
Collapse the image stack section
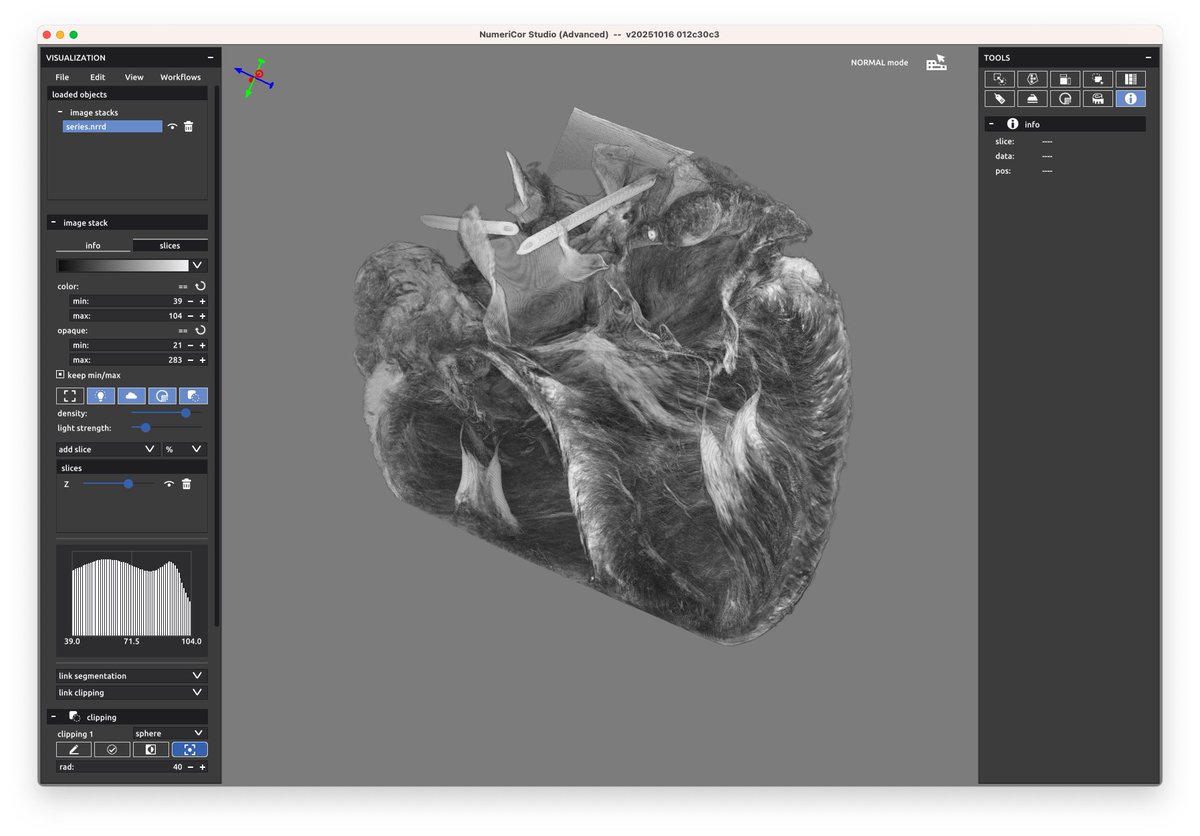coord(53,223)
